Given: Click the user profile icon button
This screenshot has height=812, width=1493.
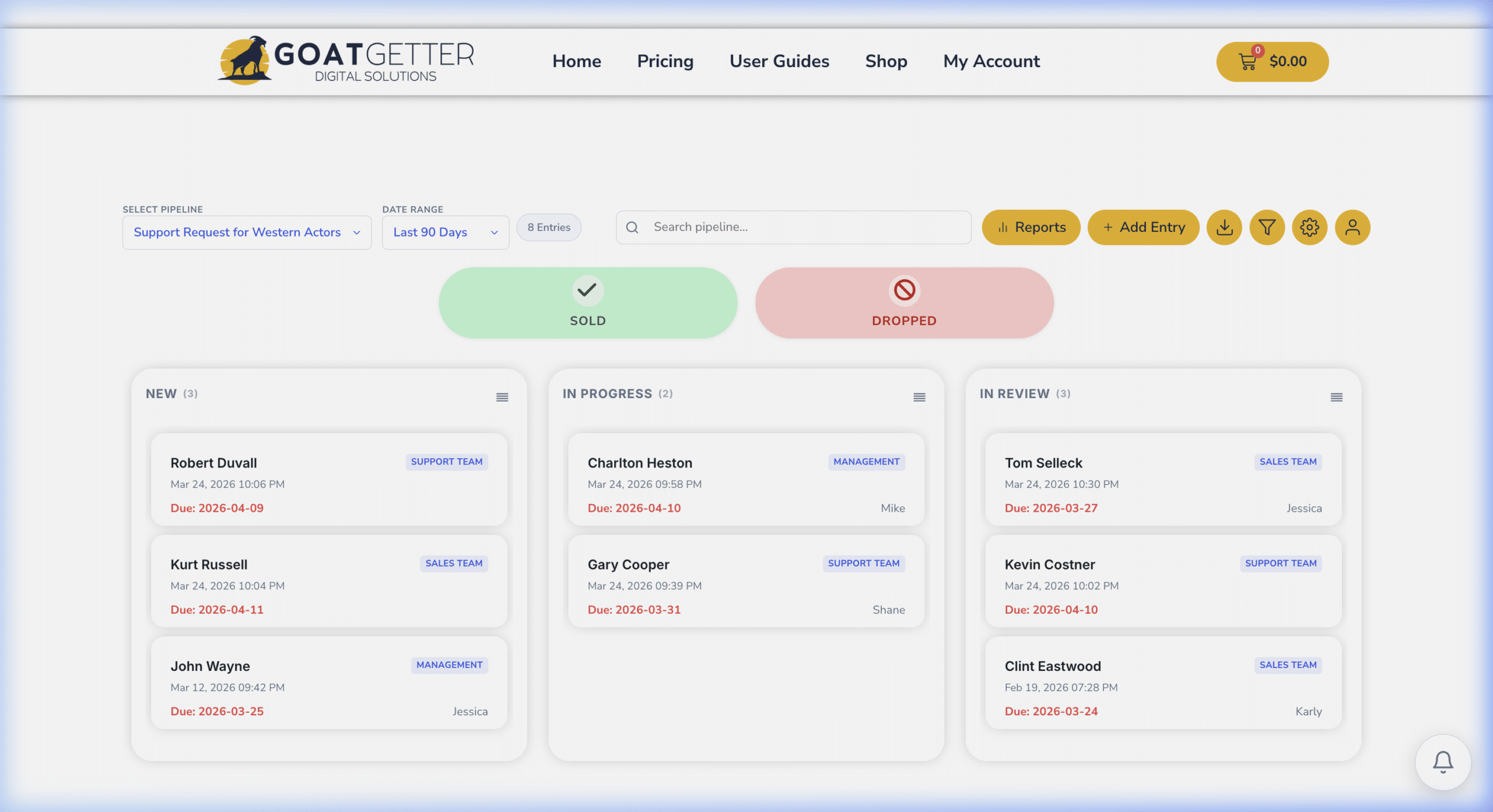Looking at the screenshot, I should [1352, 227].
